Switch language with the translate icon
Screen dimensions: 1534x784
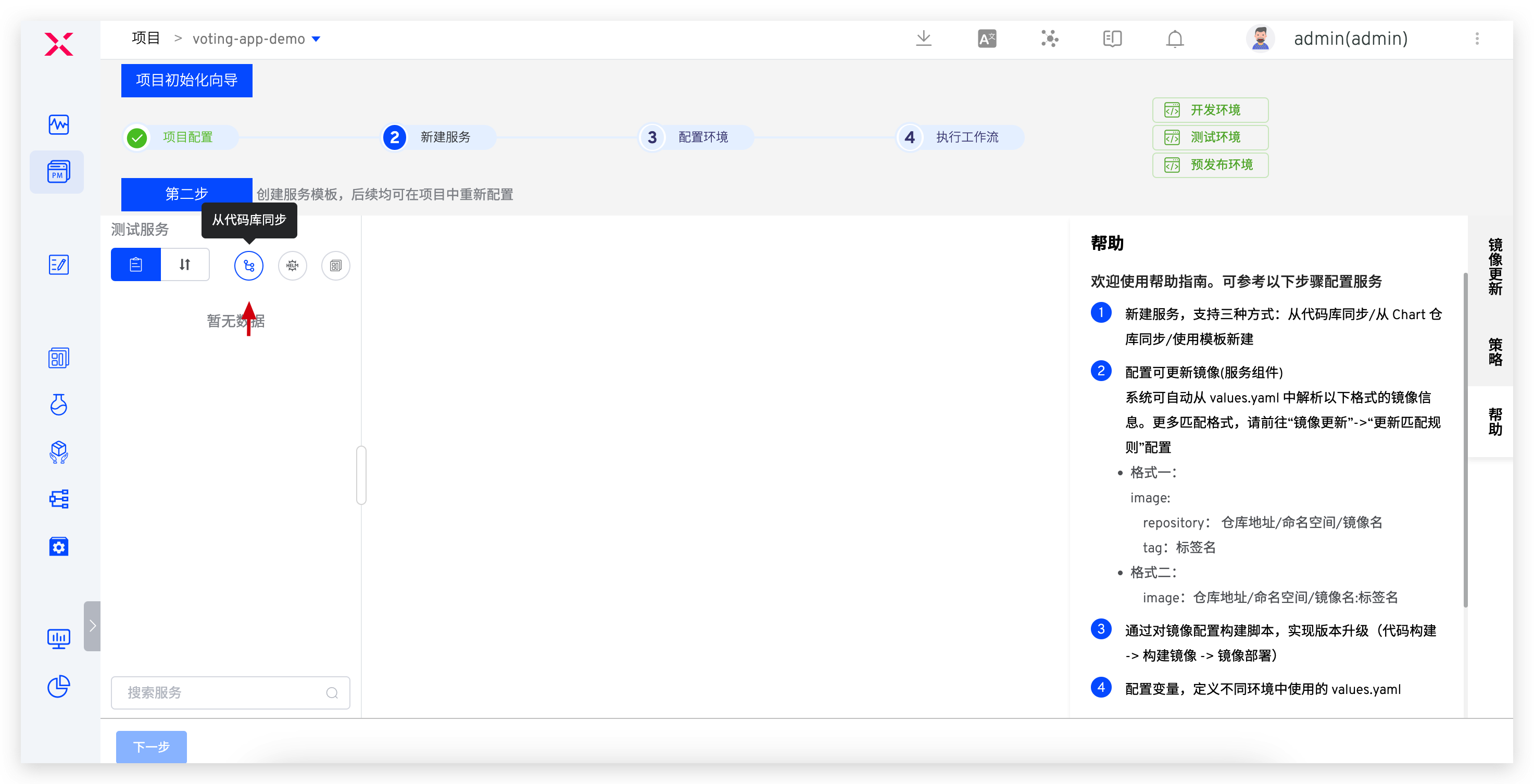(987, 39)
